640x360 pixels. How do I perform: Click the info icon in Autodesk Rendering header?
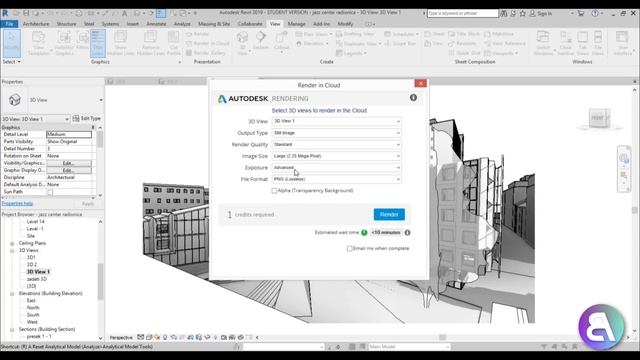[x=413, y=98]
